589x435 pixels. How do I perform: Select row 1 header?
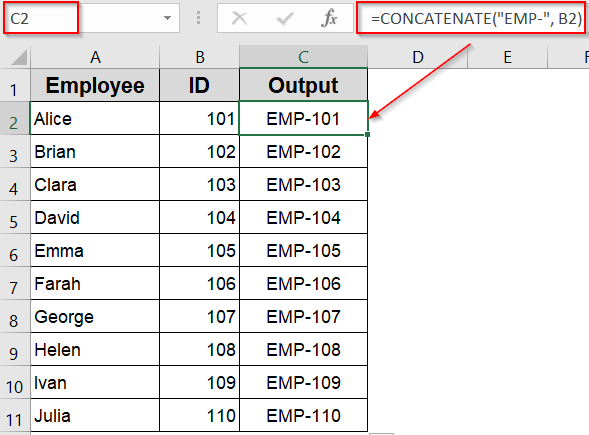(15, 85)
